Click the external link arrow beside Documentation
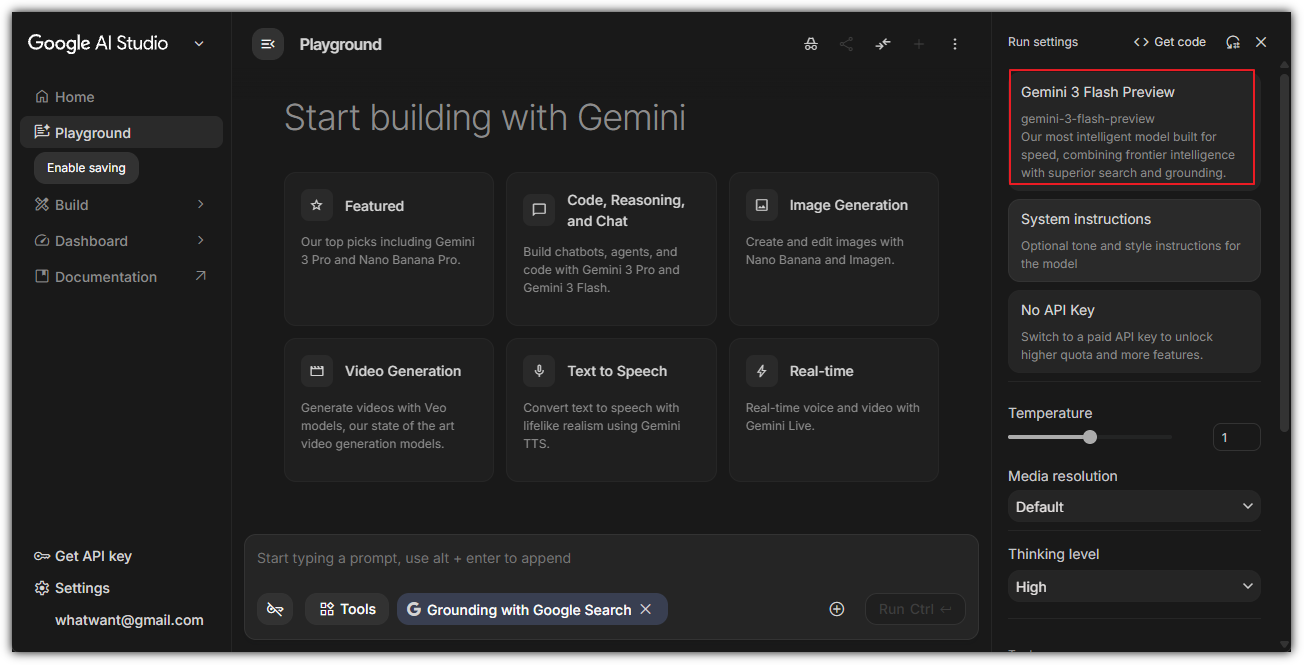 (x=200, y=276)
